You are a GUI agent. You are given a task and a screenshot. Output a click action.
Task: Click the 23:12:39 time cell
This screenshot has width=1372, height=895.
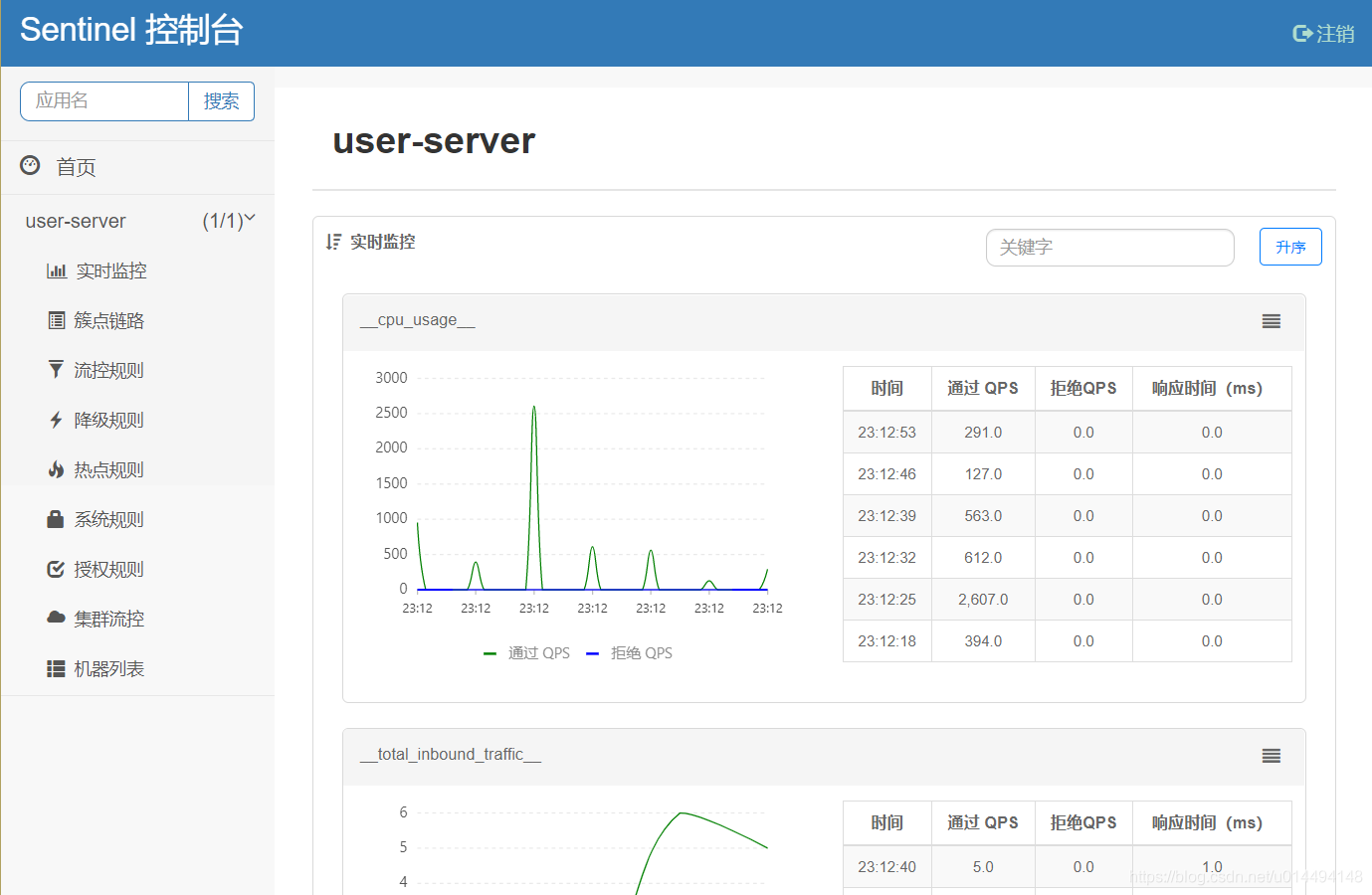(886, 516)
